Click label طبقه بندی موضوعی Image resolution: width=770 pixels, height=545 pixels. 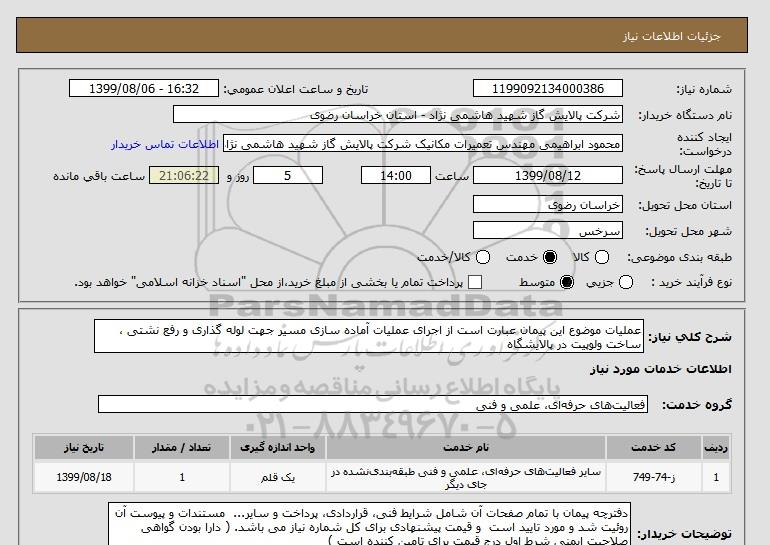[x=679, y=257]
